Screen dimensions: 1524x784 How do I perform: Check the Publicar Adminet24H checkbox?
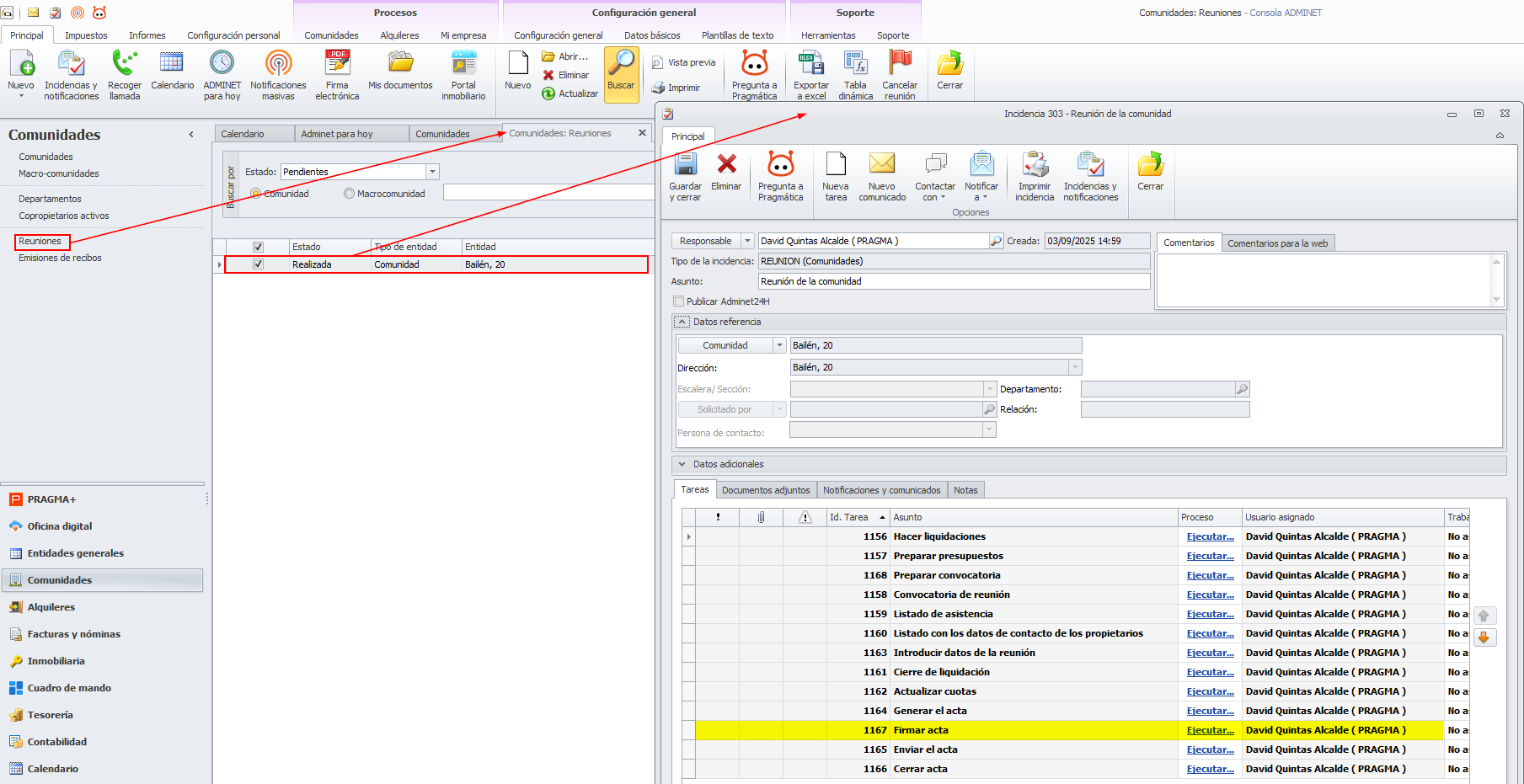[x=679, y=301]
